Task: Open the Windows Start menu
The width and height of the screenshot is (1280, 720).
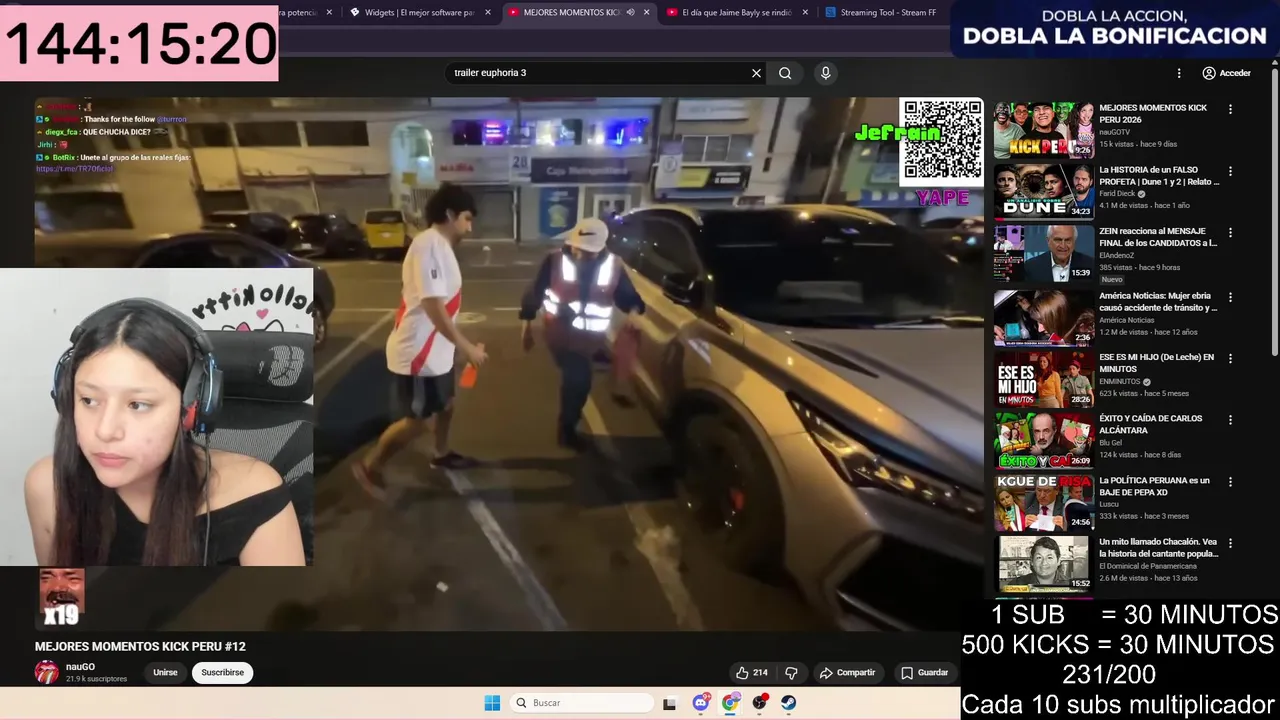Action: coord(492,703)
